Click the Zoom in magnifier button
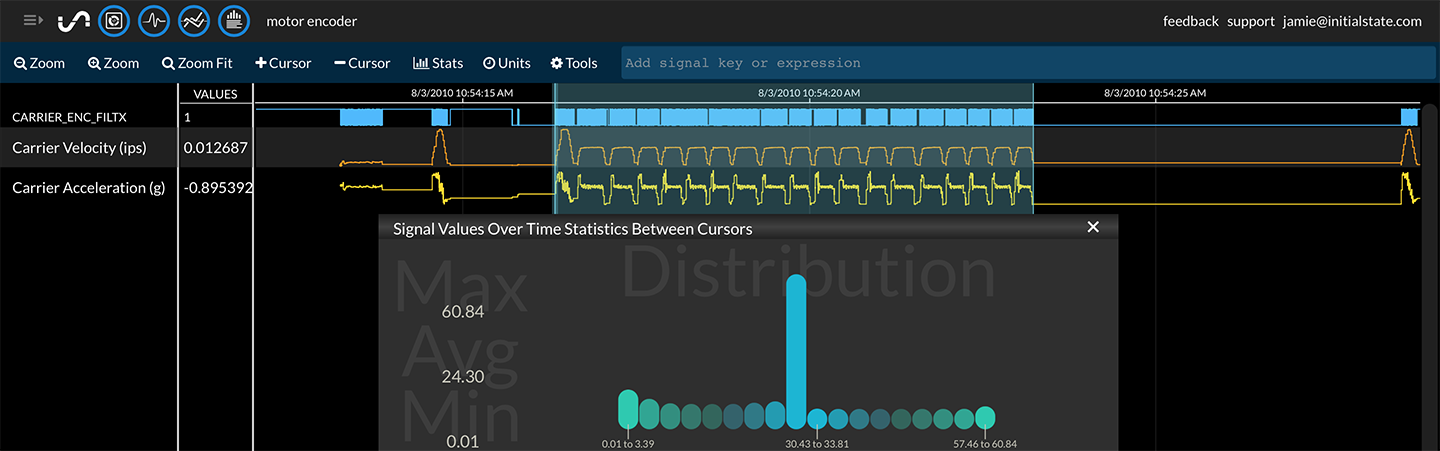Image resolution: width=1440 pixels, height=451 pixels. [113, 63]
